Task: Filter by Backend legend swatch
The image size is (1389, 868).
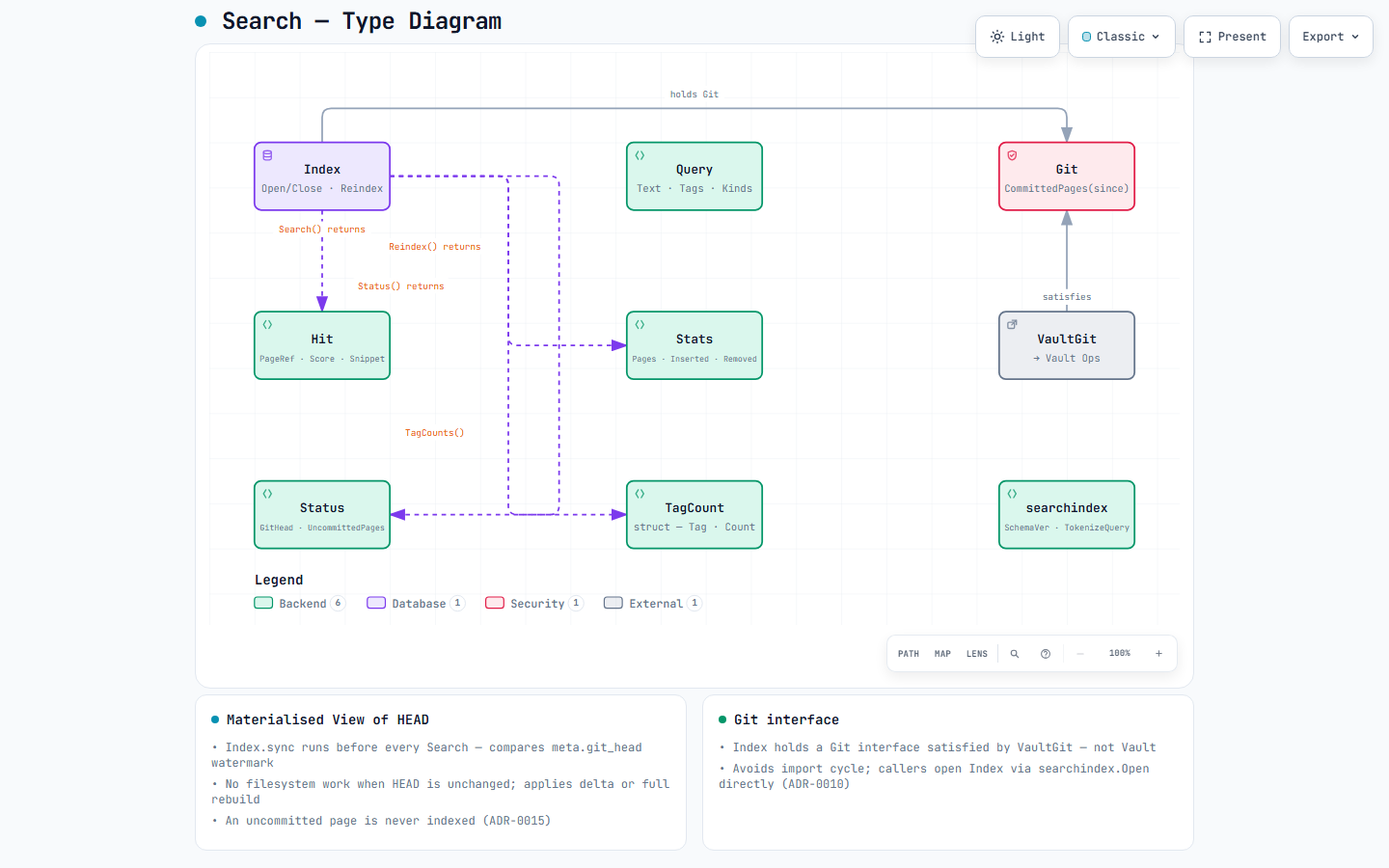Action: pos(263,603)
